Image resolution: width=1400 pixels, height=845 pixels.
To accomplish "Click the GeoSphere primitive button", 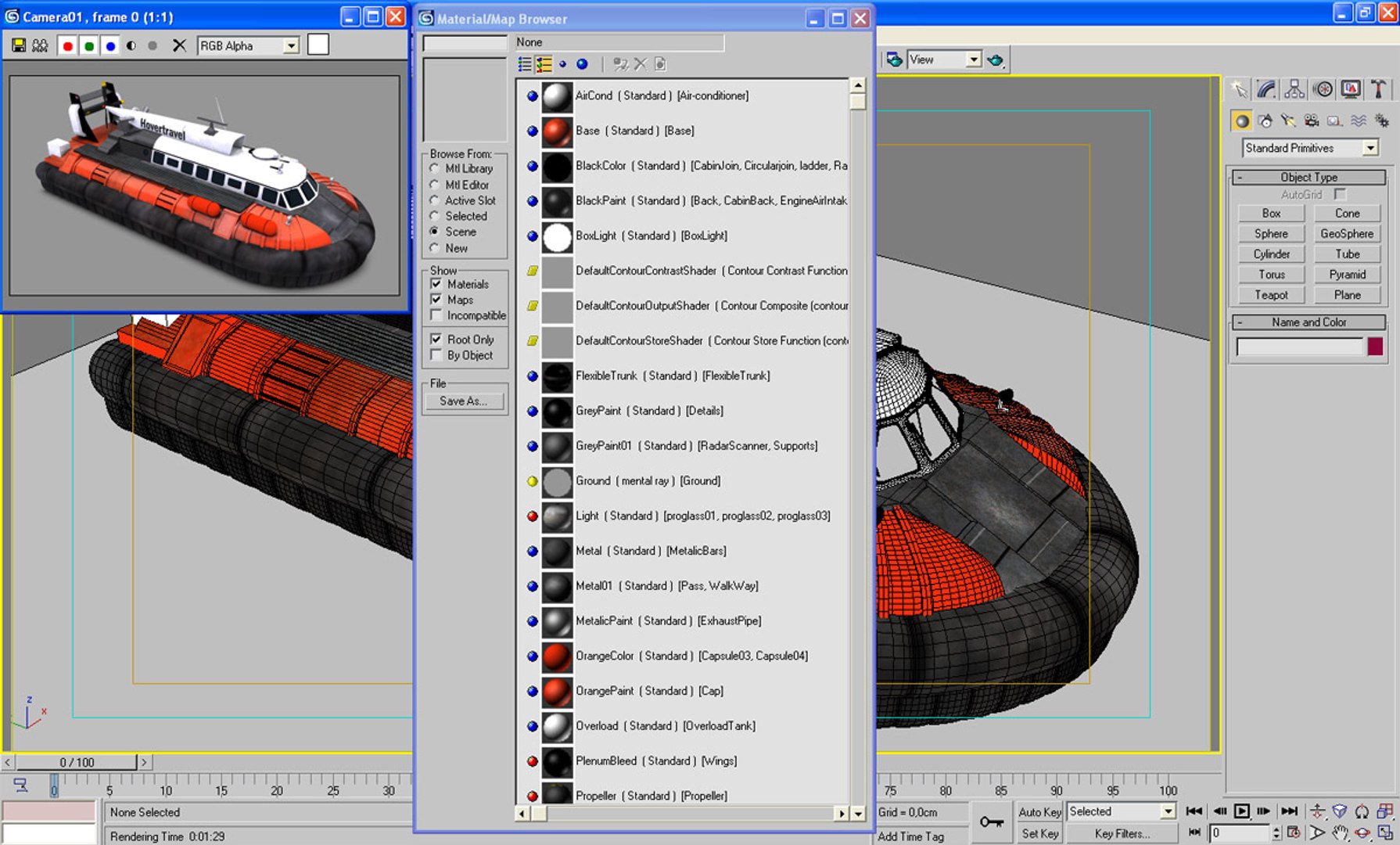I will 1347,234.
